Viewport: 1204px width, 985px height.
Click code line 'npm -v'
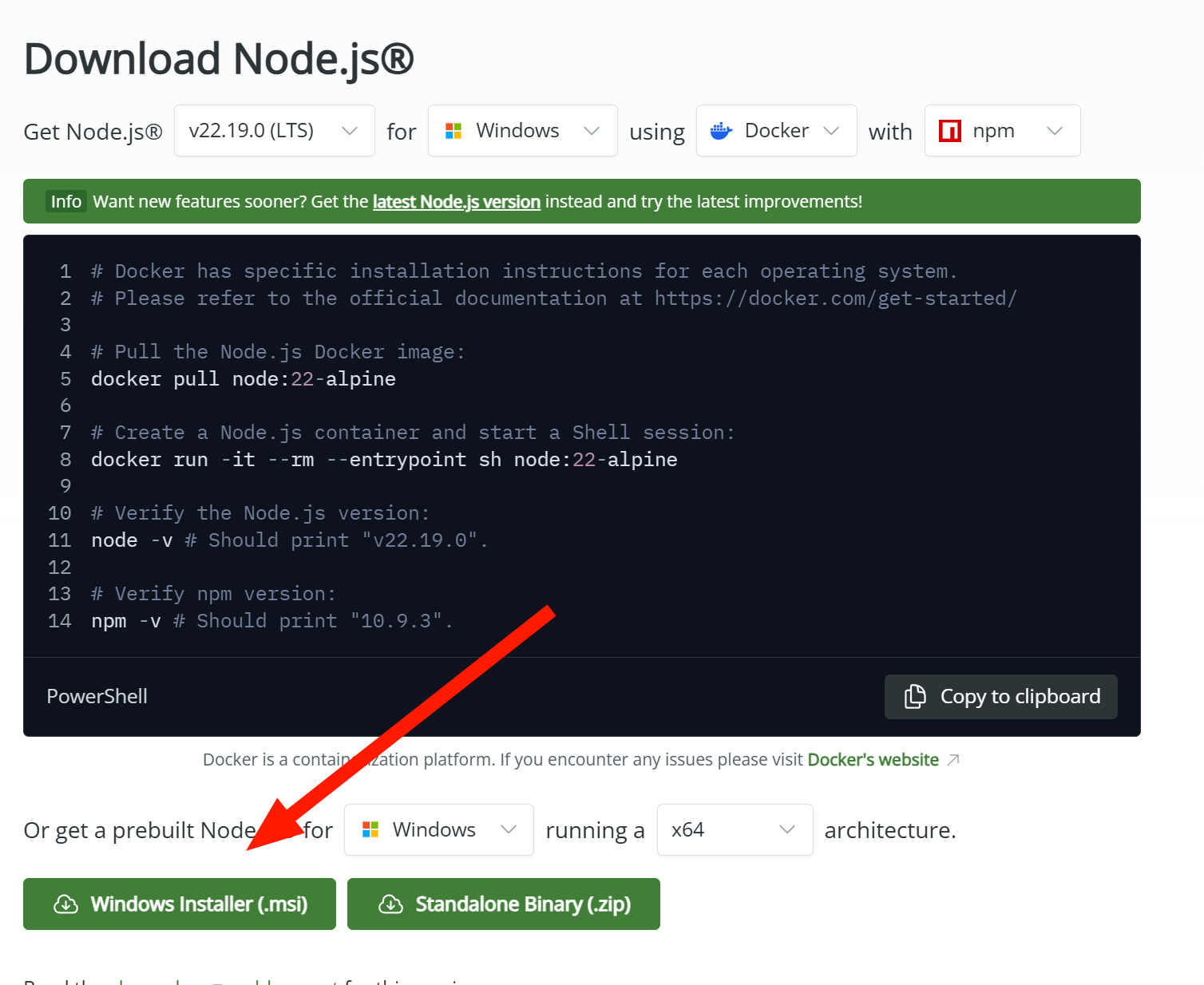(x=272, y=621)
